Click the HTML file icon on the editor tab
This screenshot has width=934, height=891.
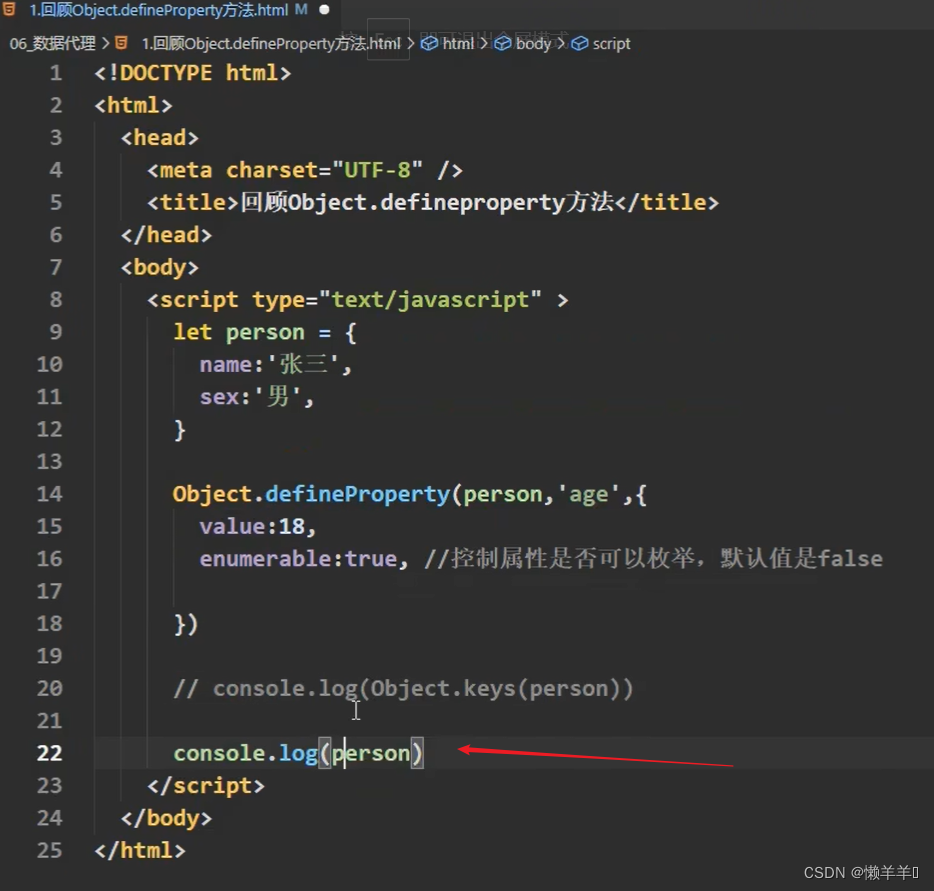tap(8, 9)
